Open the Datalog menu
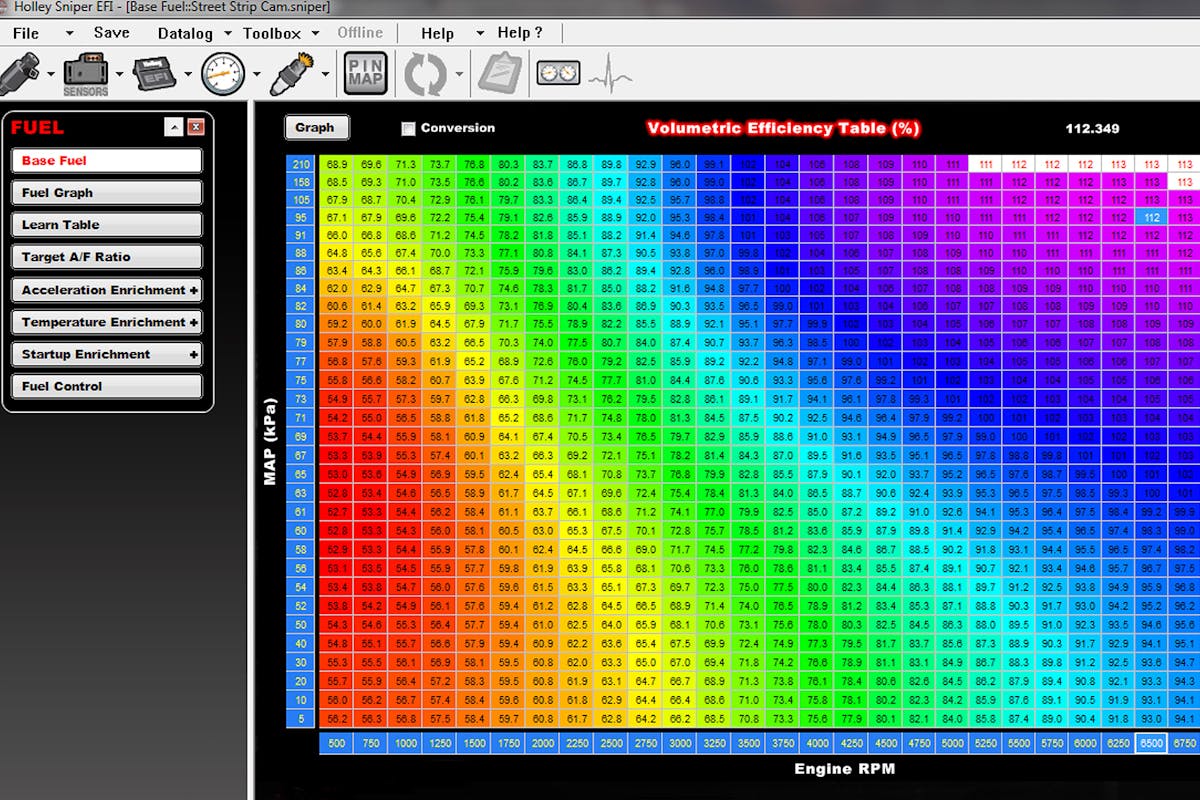The image size is (1200, 800). pos(185,33)
